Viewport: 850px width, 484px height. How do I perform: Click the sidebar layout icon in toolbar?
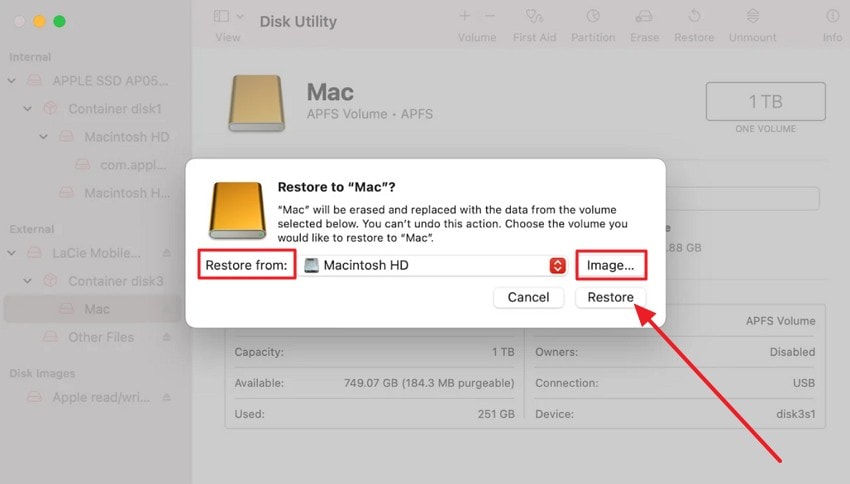221,16
